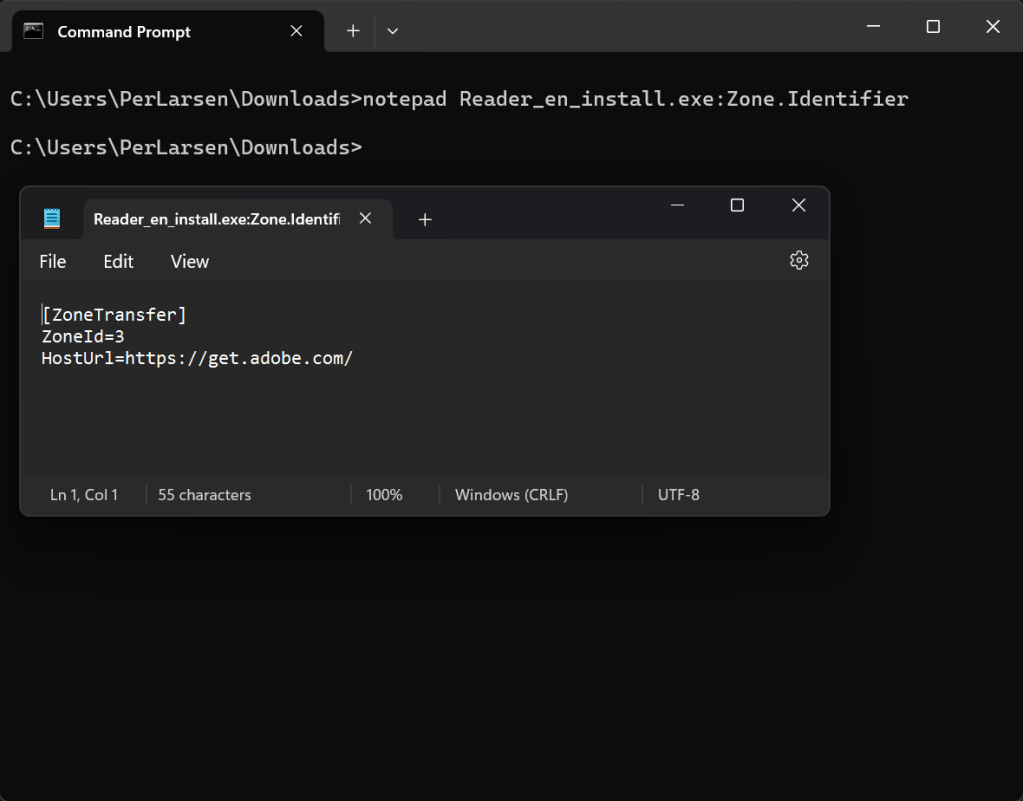1023x801 pixels.
Task: Click the Windows (CRLF) line-ending indicator
Action: coord(510,494)
